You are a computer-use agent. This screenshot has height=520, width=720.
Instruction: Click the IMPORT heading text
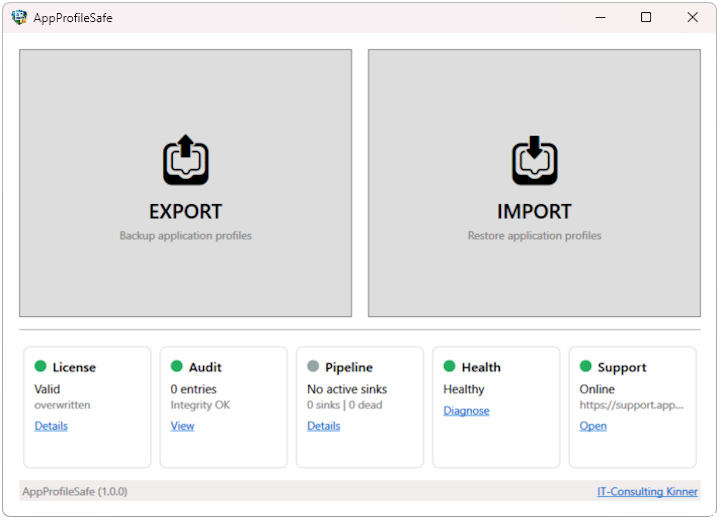tap(534, 212)
